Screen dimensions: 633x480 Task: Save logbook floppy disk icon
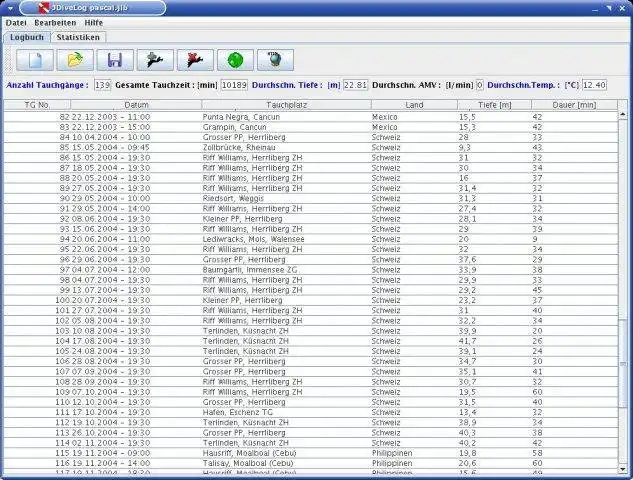pos(115,60)
